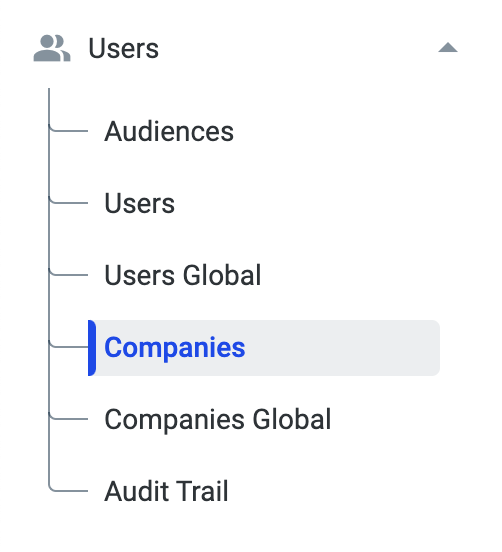
Task: Select the highlighted Companies item
Action: tap(264, 348)
